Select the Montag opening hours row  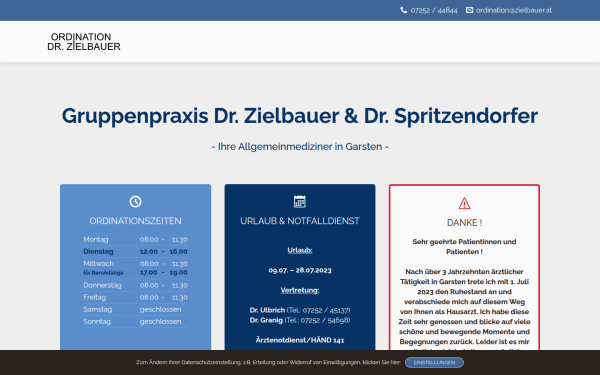point(135,240)
